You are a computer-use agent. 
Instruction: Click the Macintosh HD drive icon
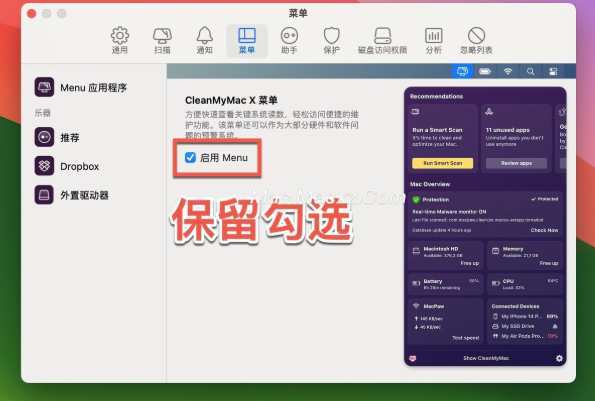tap(416, 251)
